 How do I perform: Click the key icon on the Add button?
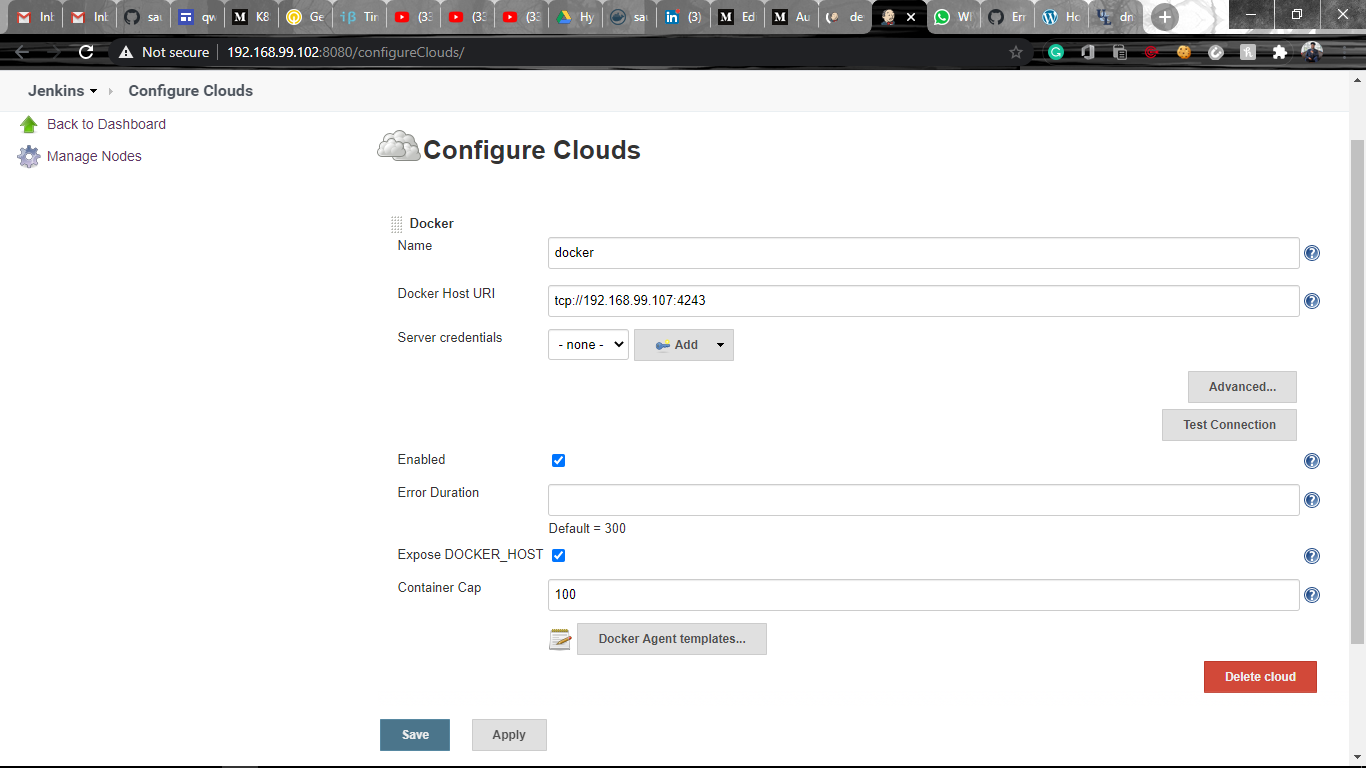pos(662,345)
